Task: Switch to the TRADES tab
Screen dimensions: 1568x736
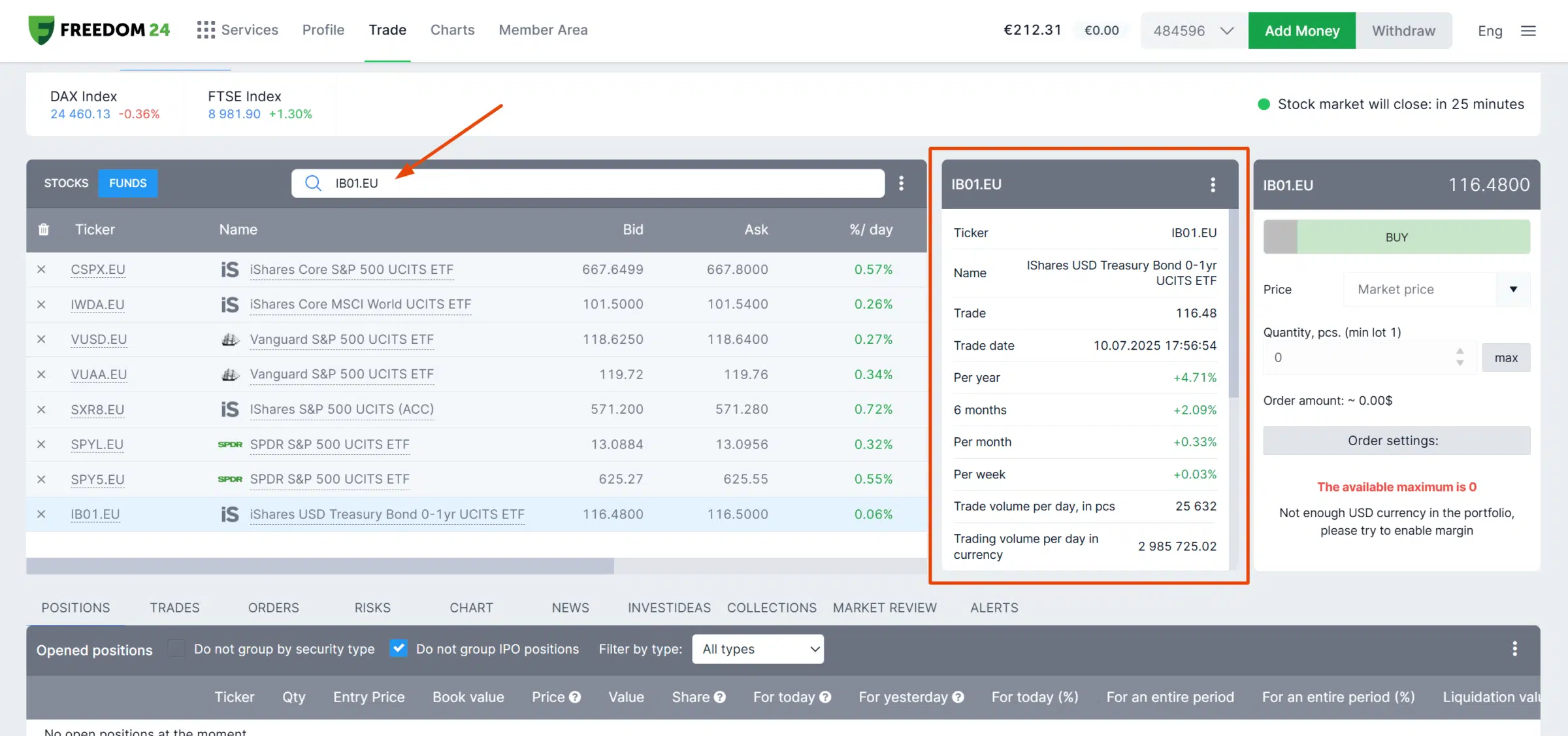Action: pos(174,608)
